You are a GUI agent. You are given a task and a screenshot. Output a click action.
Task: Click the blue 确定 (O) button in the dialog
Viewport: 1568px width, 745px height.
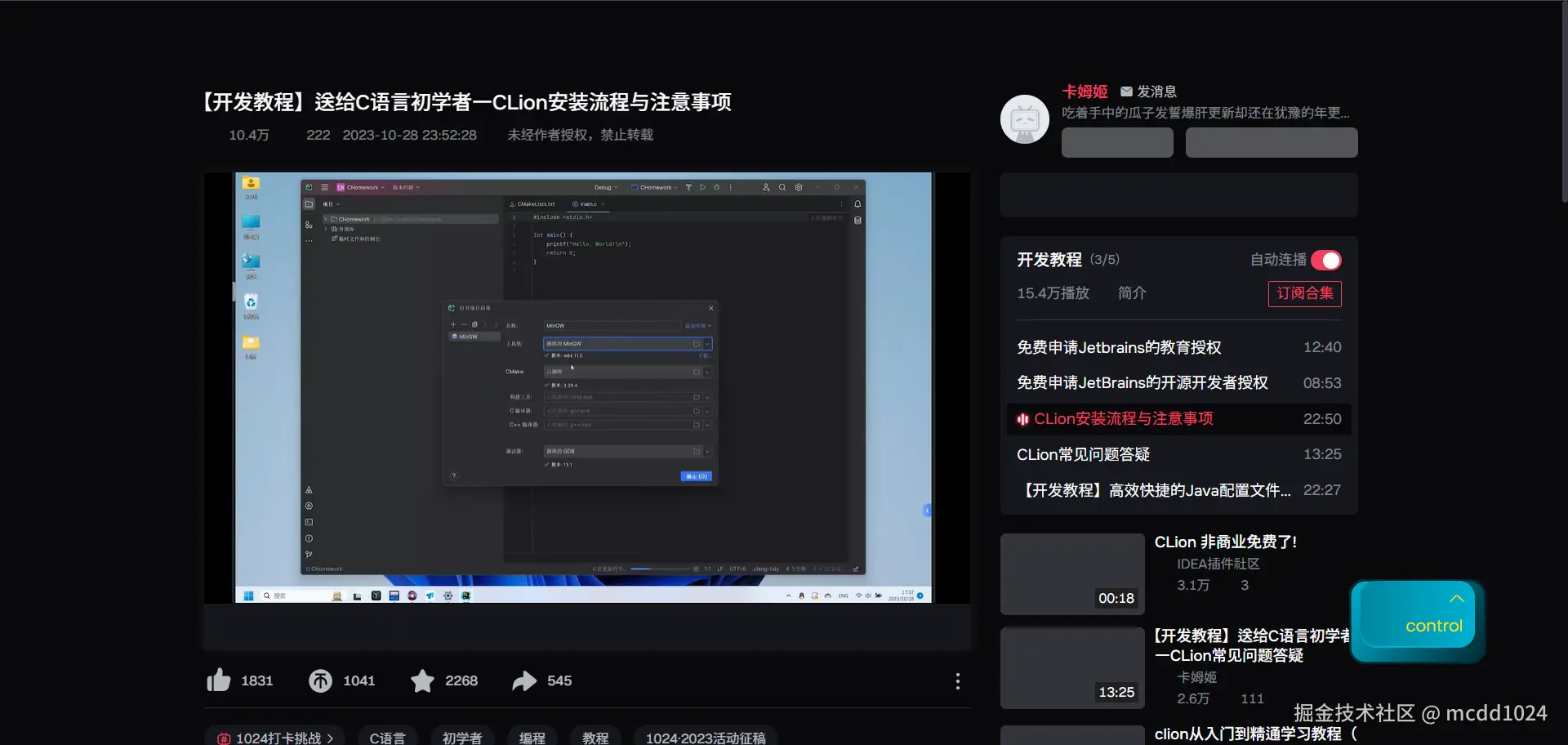coord(696,476)
